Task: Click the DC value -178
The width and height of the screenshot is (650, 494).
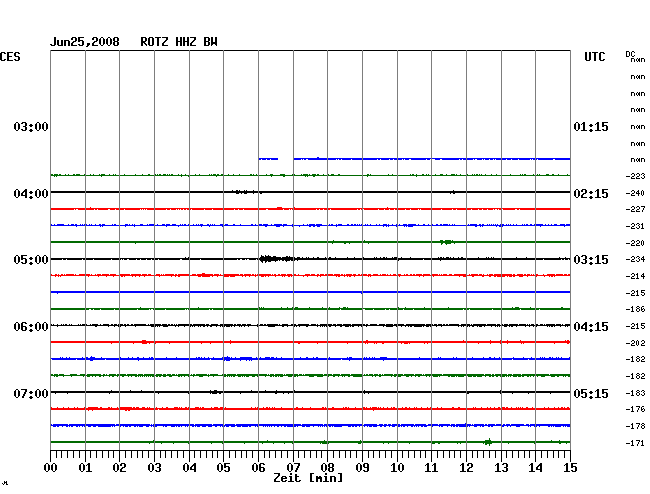Action: (x=635, y=426)
